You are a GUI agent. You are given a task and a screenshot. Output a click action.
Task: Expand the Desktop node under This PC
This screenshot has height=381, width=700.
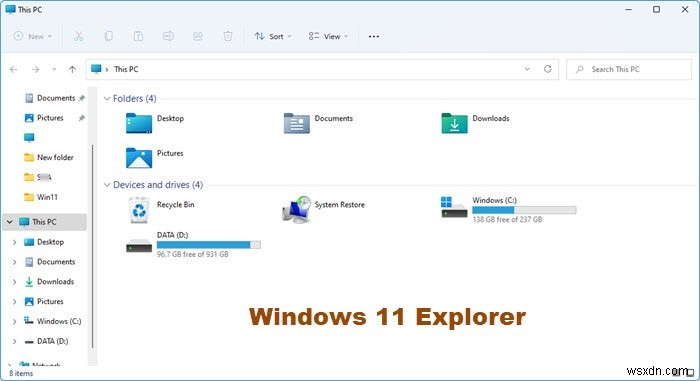click(14, 242)
